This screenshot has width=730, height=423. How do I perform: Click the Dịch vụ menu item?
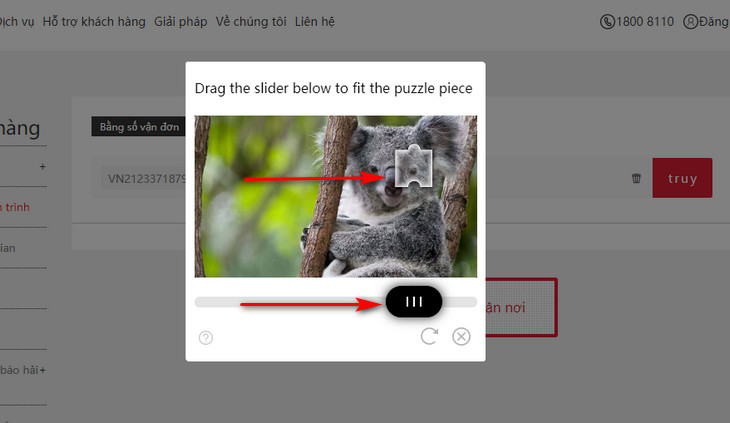point(17,22)
